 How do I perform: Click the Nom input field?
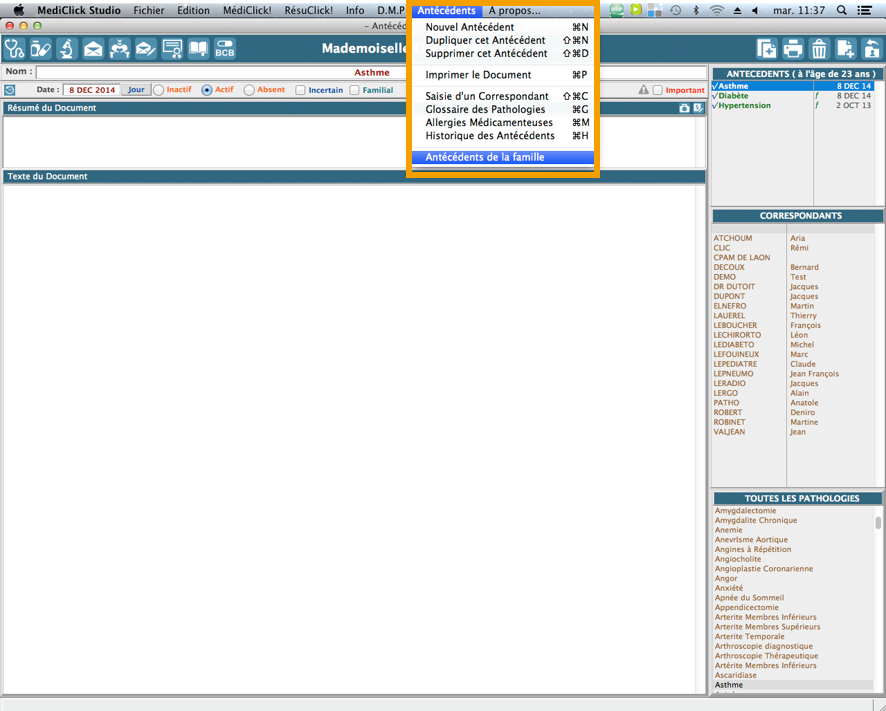pyautogui.click(x=370, y=72)
